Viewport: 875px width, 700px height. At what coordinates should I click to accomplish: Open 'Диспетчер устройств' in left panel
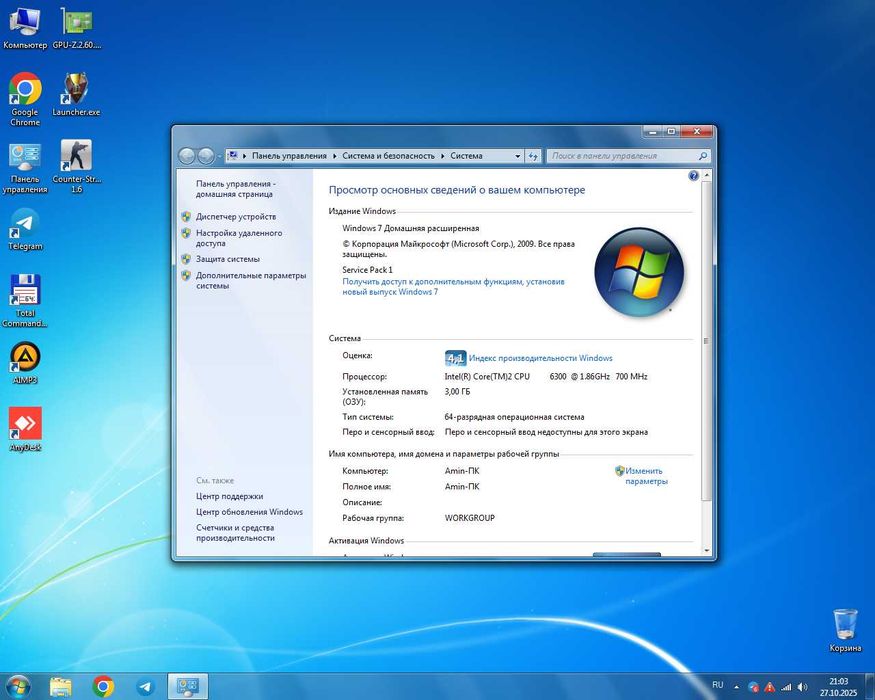tap(236, 217)
